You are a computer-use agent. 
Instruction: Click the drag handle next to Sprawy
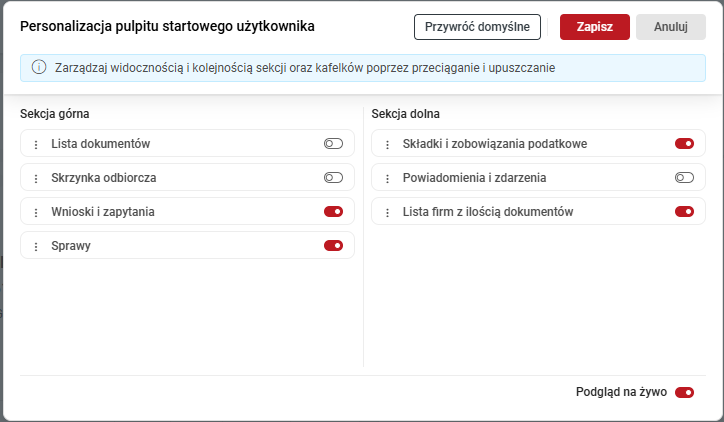36,247
